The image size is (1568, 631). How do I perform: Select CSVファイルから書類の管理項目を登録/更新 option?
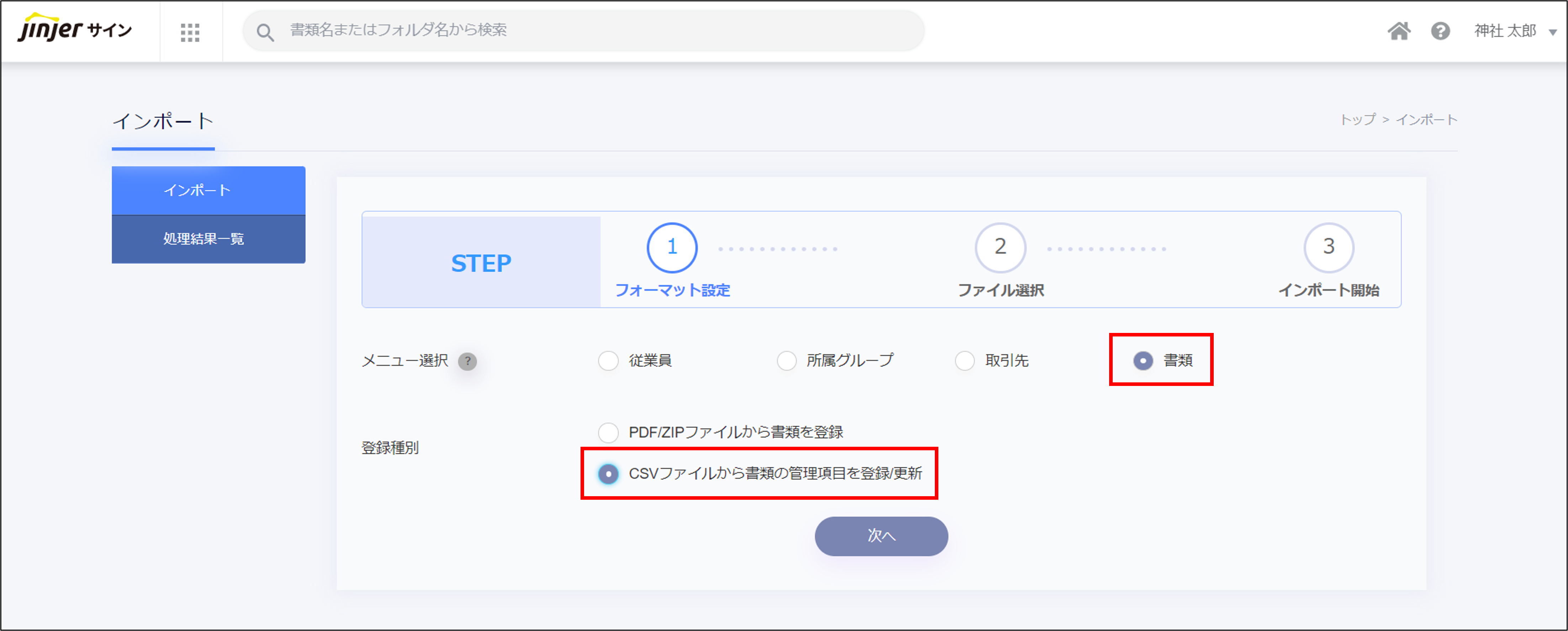tap(608, 474)
